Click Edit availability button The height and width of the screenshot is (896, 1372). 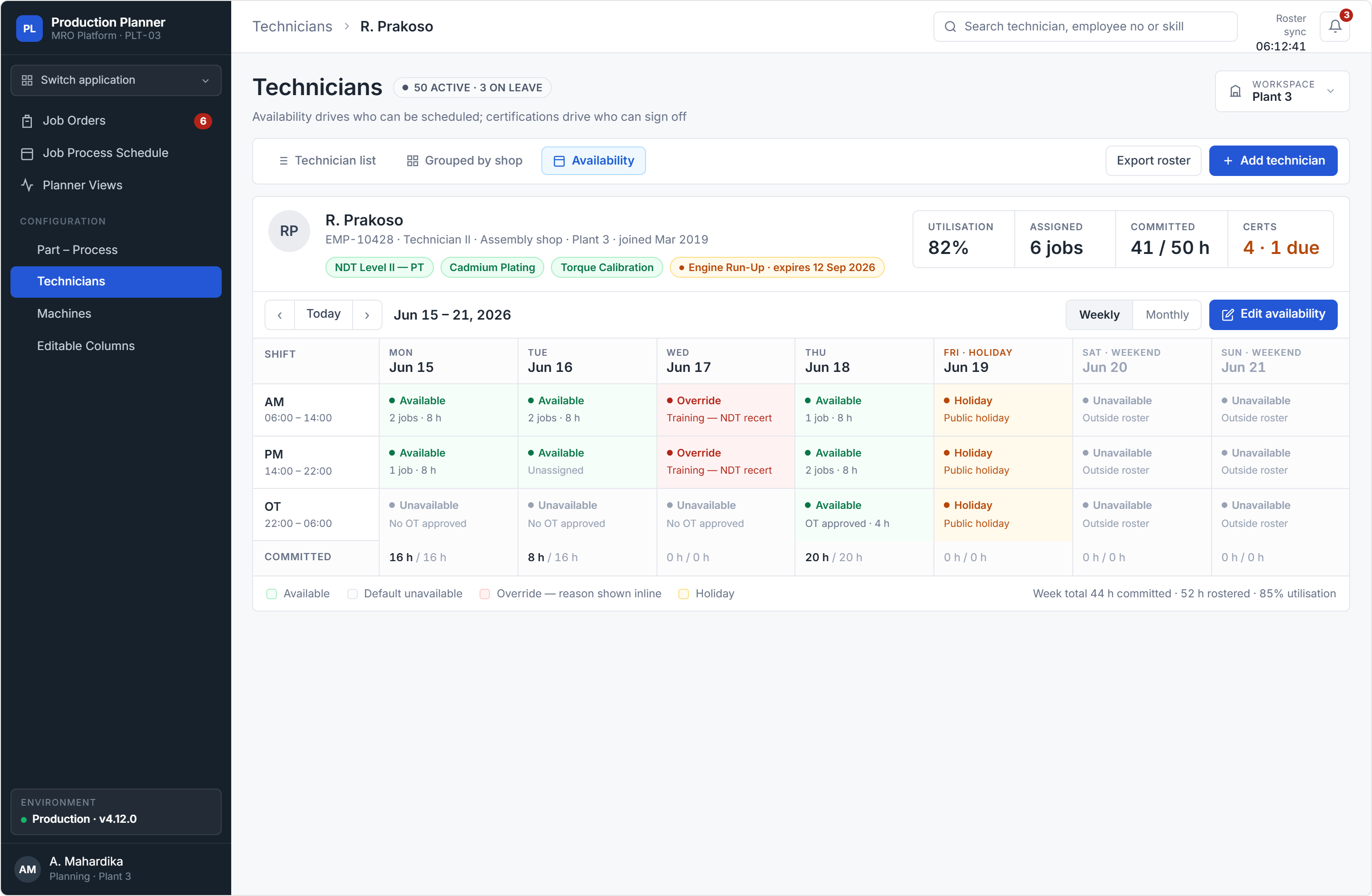1273,315
